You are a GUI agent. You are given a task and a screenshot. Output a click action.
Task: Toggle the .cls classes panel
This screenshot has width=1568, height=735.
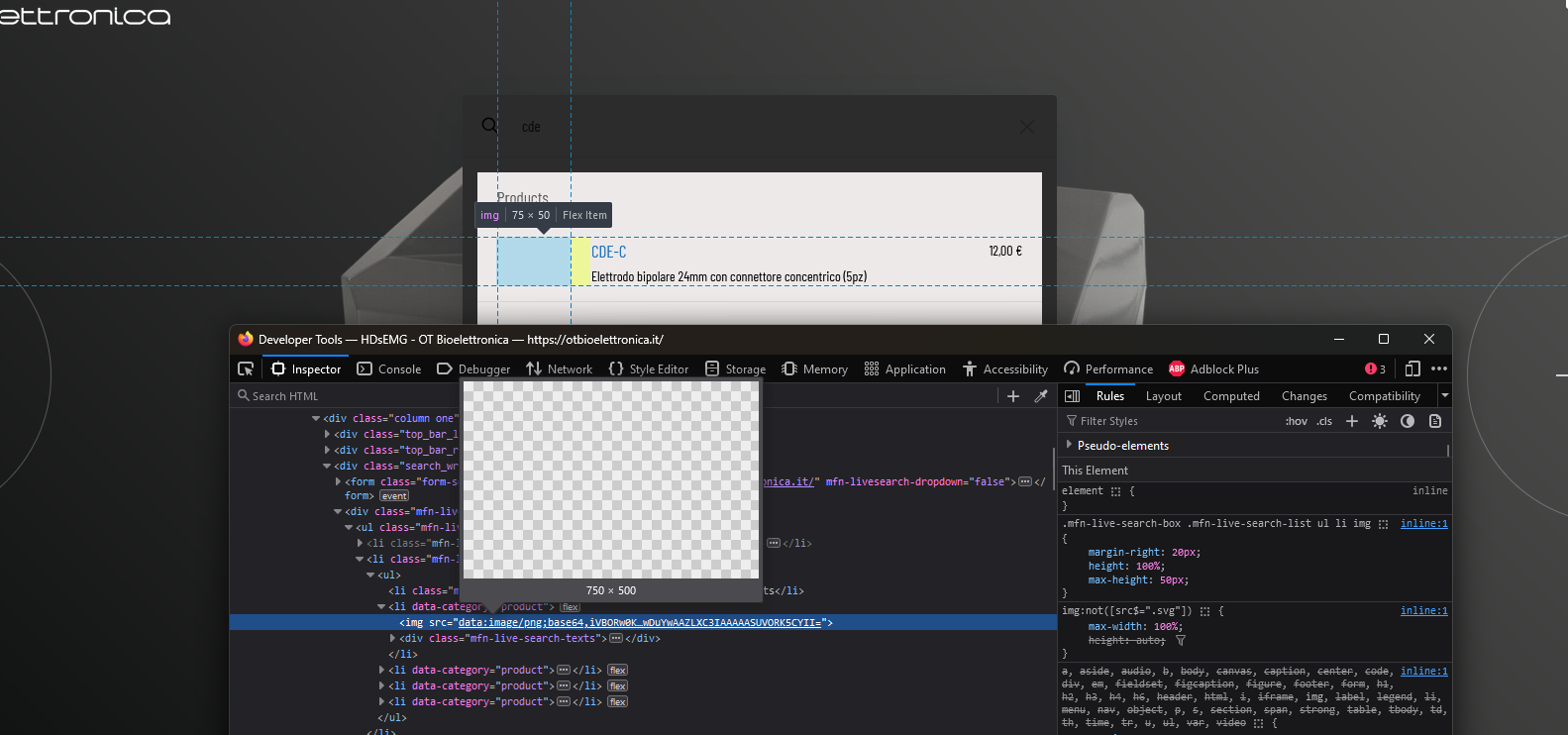[1324, 421]
